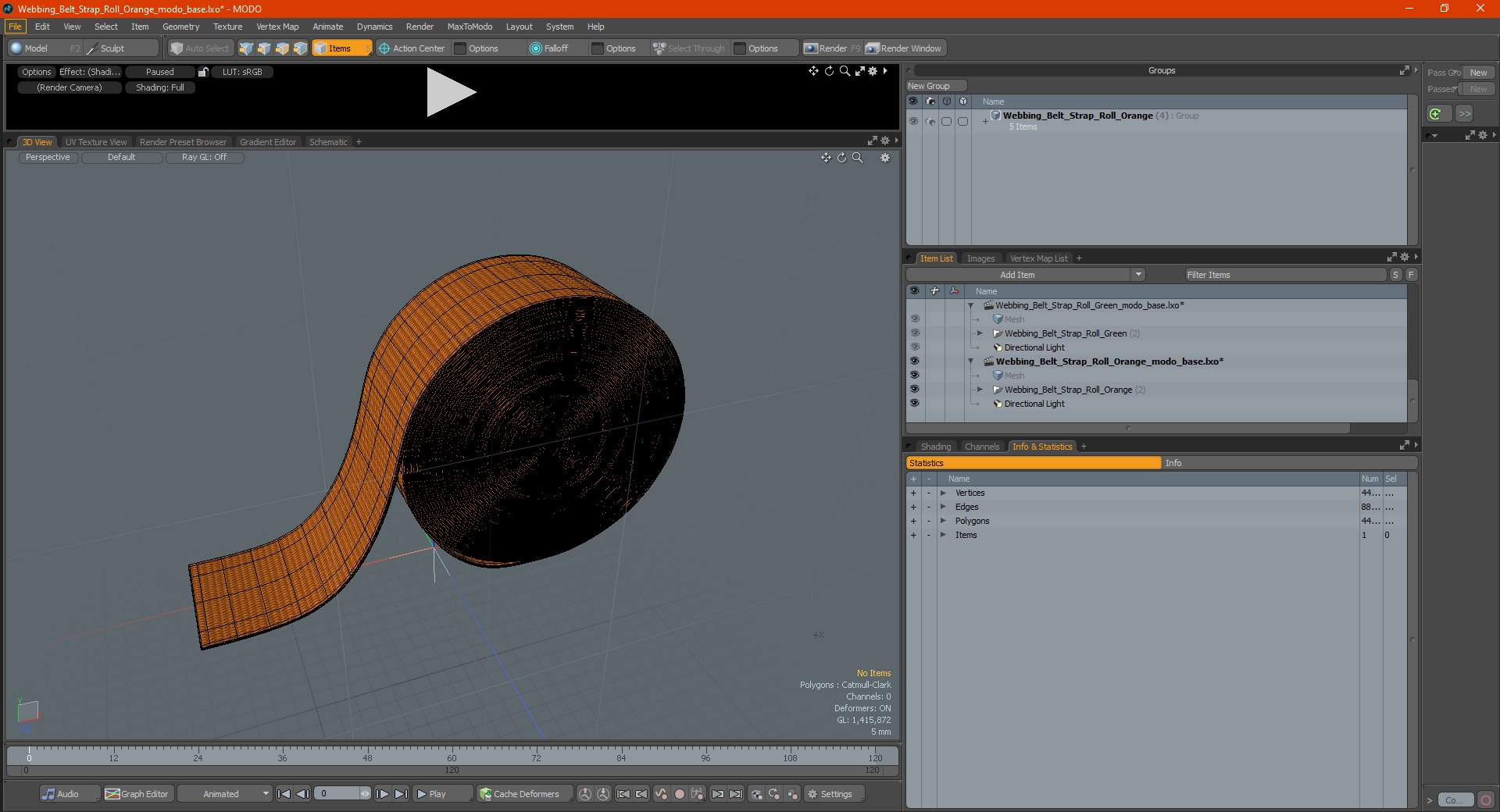Expand Webbing_Belt_Strap_Roll_Orange item in Item List
Screen dimensions: 1500x812
(980, 390)
